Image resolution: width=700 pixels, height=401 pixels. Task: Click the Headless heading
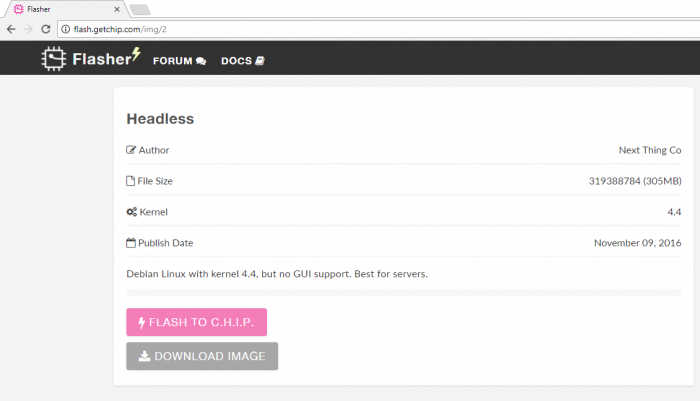tap(160, 119)
